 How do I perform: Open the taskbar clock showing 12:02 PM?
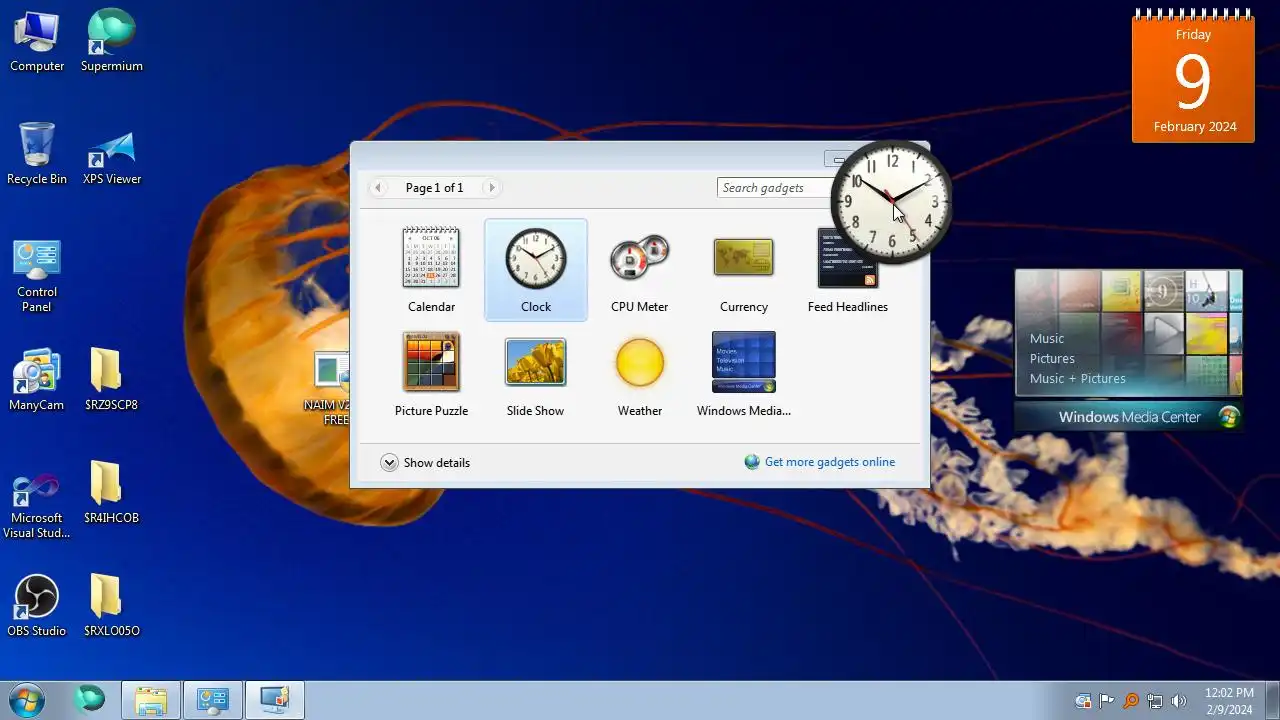click(x=1229, y=700)
